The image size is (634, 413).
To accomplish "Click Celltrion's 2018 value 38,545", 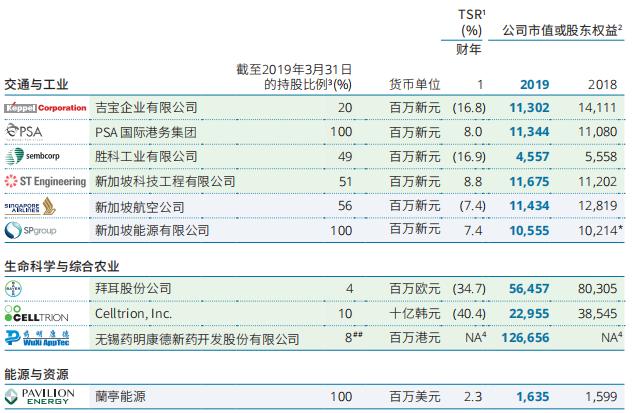I will 598,313.
